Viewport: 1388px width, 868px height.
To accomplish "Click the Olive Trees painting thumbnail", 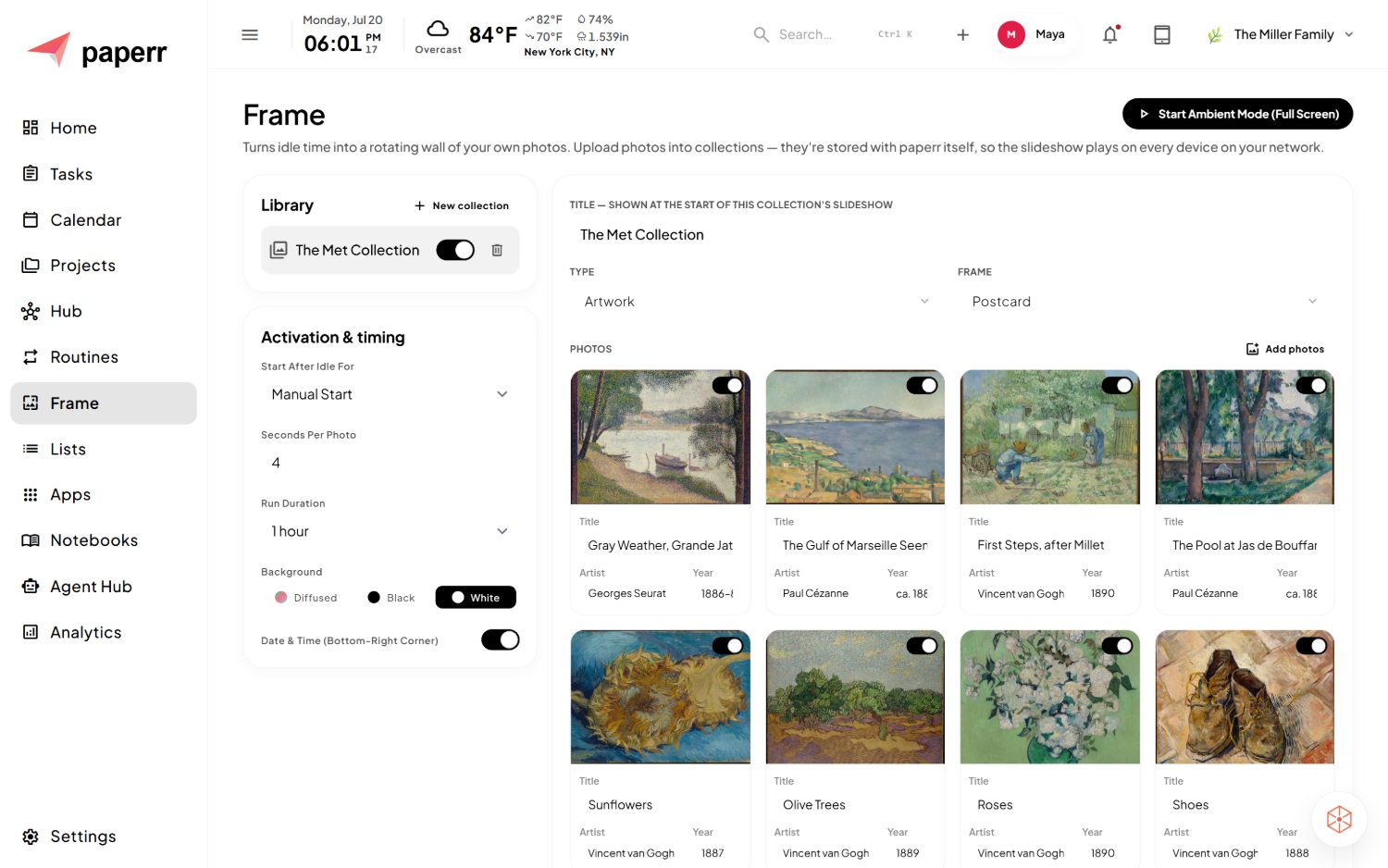I will point(855,697).
